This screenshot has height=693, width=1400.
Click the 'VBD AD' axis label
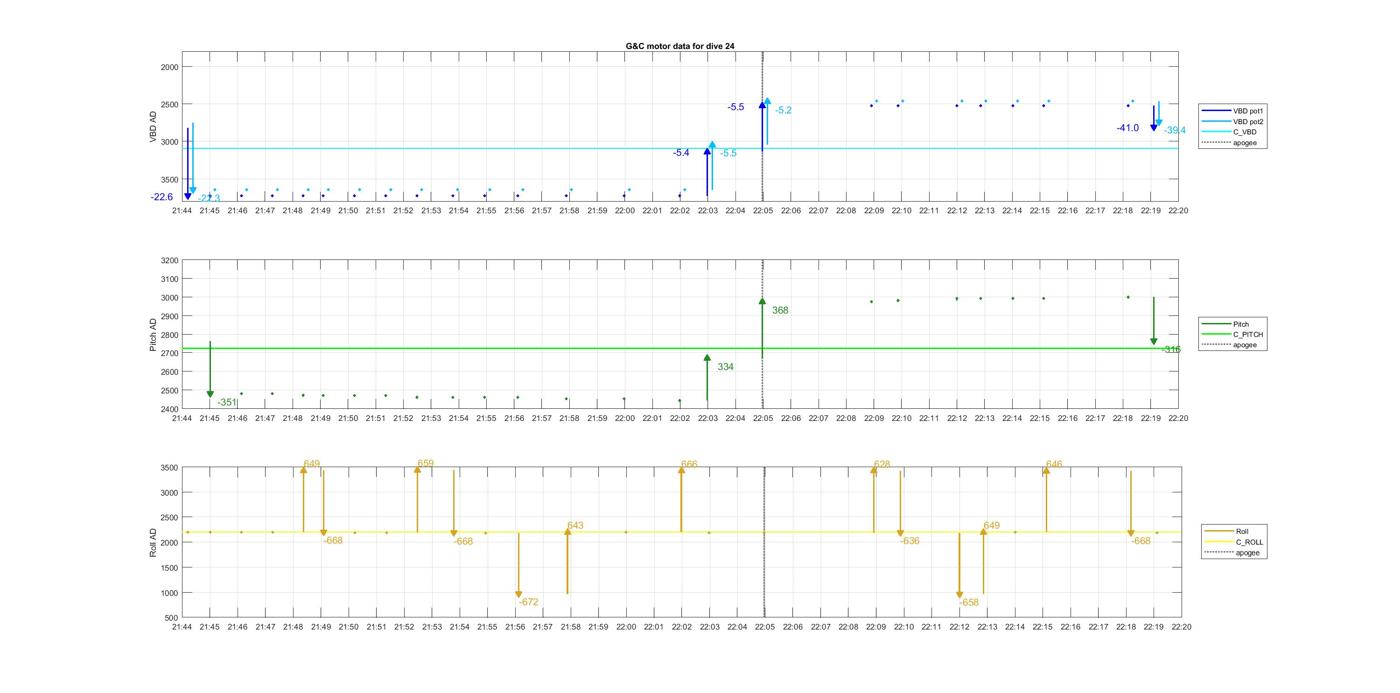pos(153,126)
